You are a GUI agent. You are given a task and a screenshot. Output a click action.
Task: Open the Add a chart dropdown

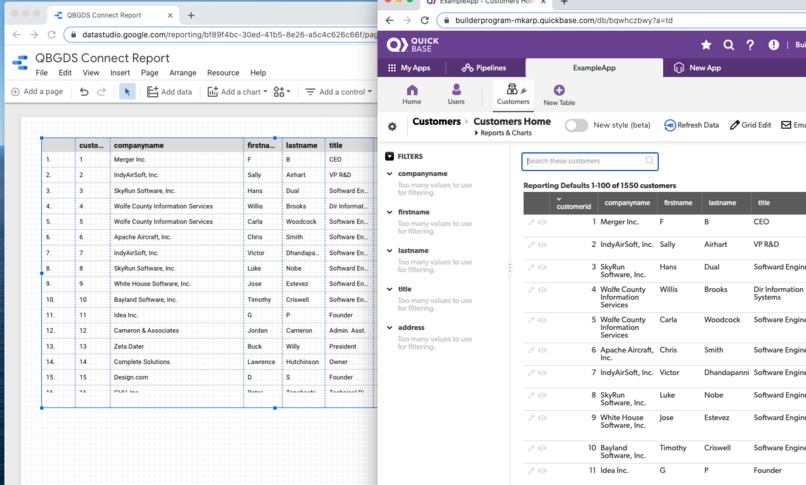(237, 92)
